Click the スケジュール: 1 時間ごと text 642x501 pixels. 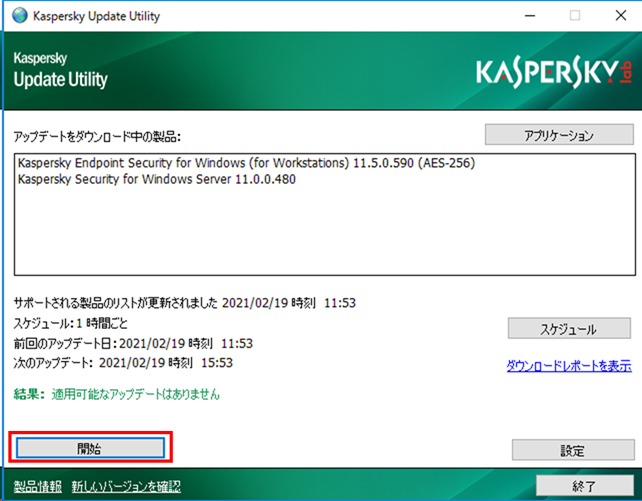pyautogui.click(x=70, y=323)
